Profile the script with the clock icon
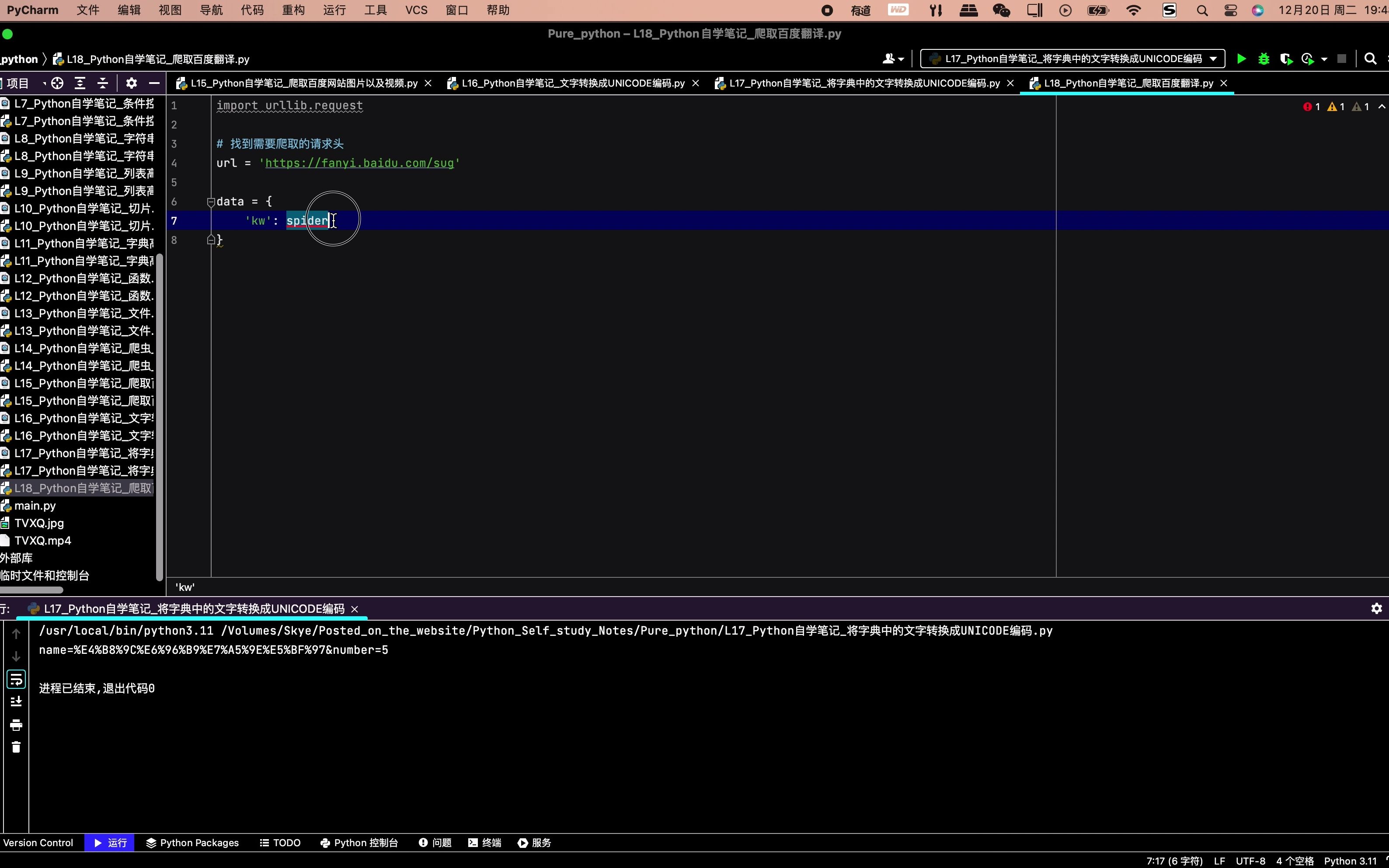Viewport: 1389px width, 868px height. (1308, 58)
